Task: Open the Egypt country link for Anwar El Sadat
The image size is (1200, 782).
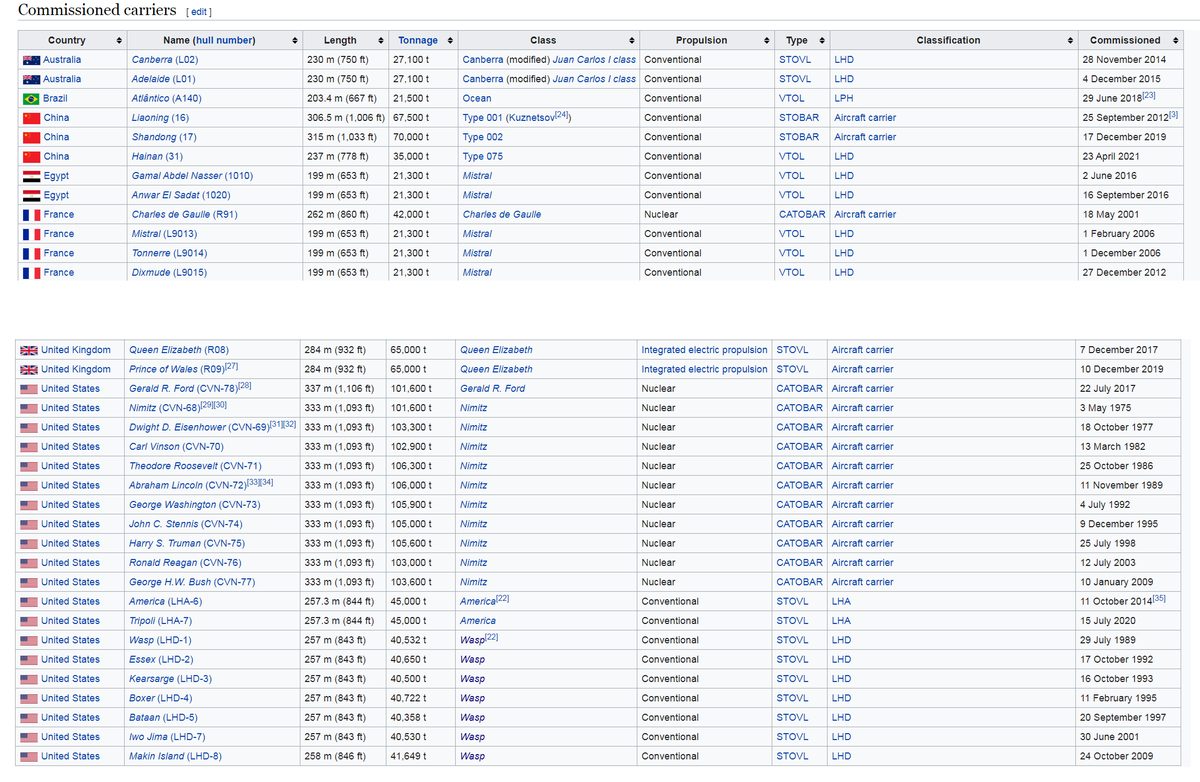Action: point(56,196)
